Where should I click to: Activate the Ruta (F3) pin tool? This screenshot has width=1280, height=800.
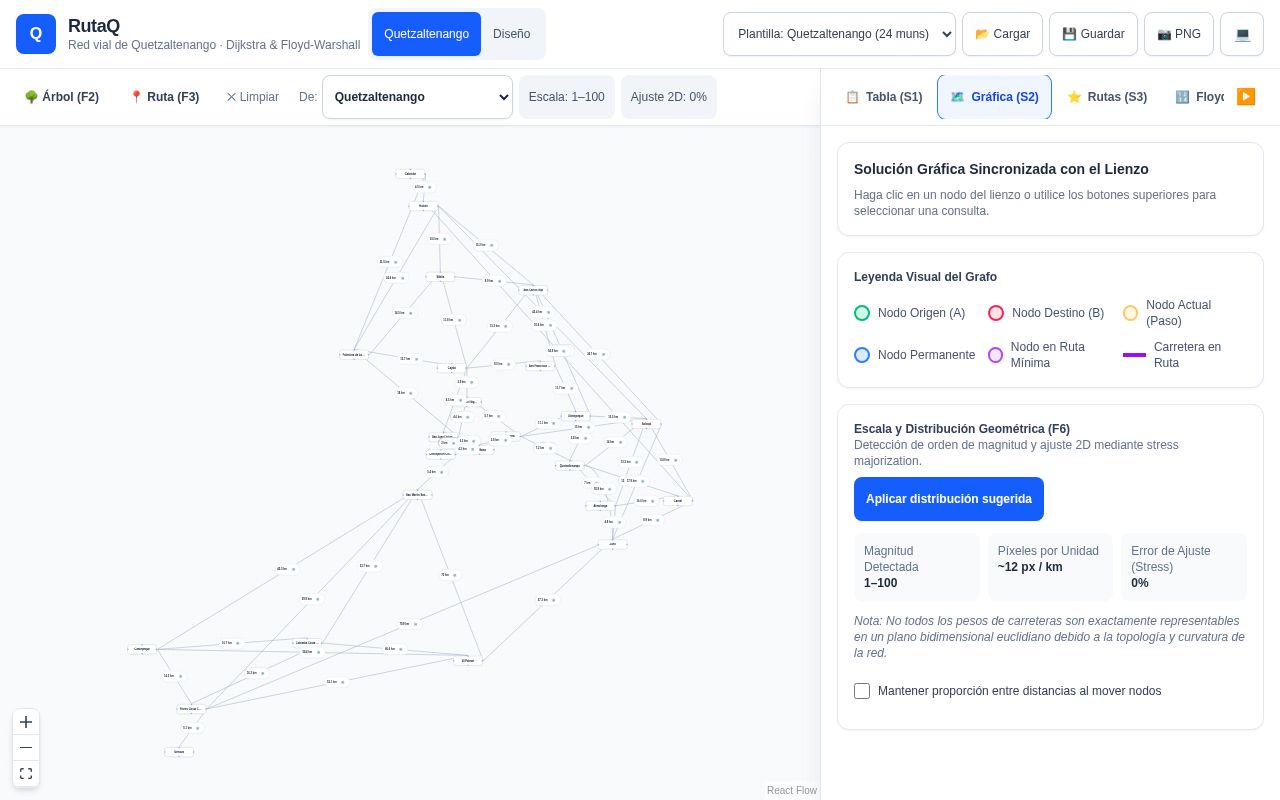(x=164, y=97)
